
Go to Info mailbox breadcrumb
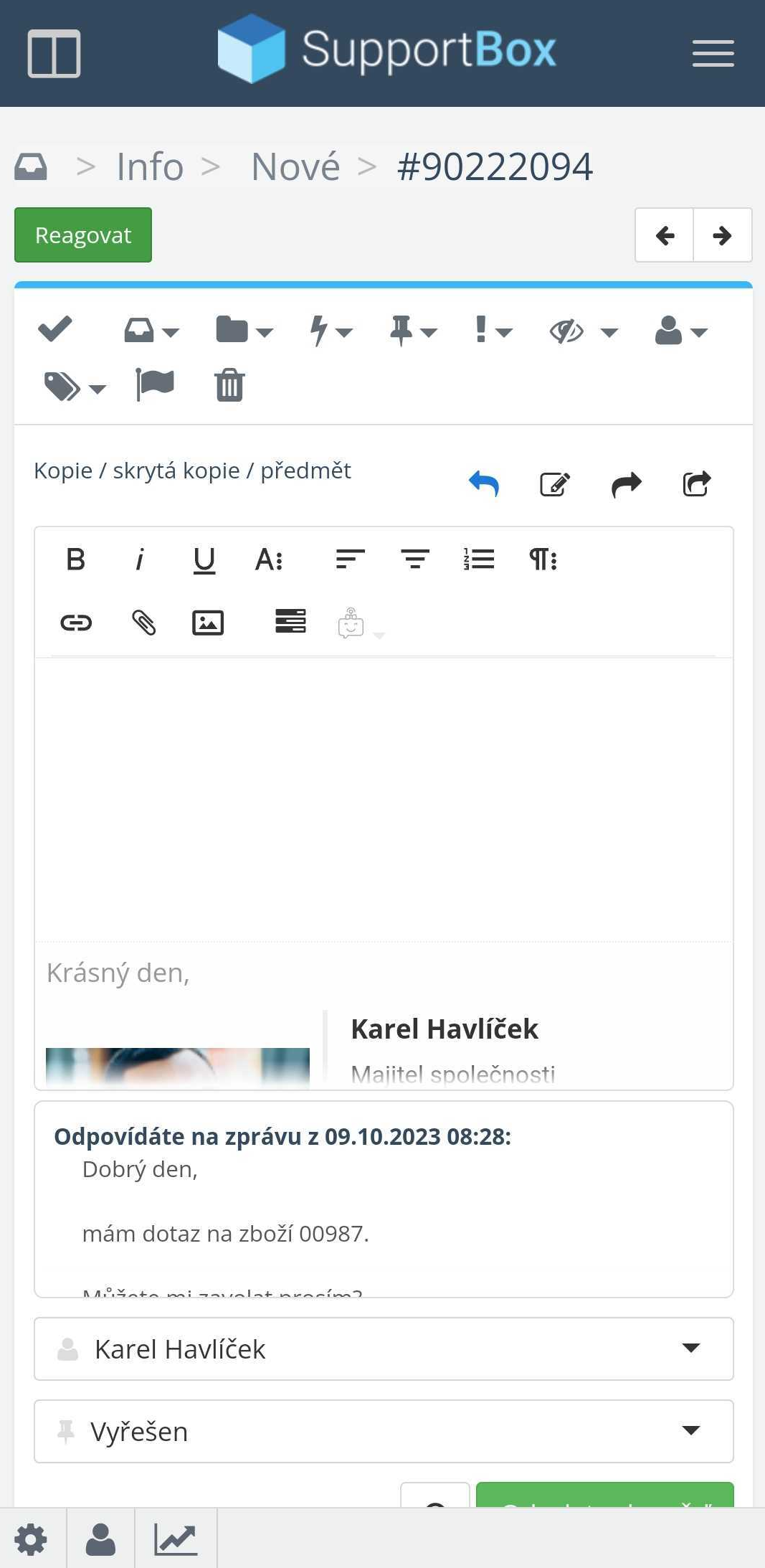(x=150, y=166)
